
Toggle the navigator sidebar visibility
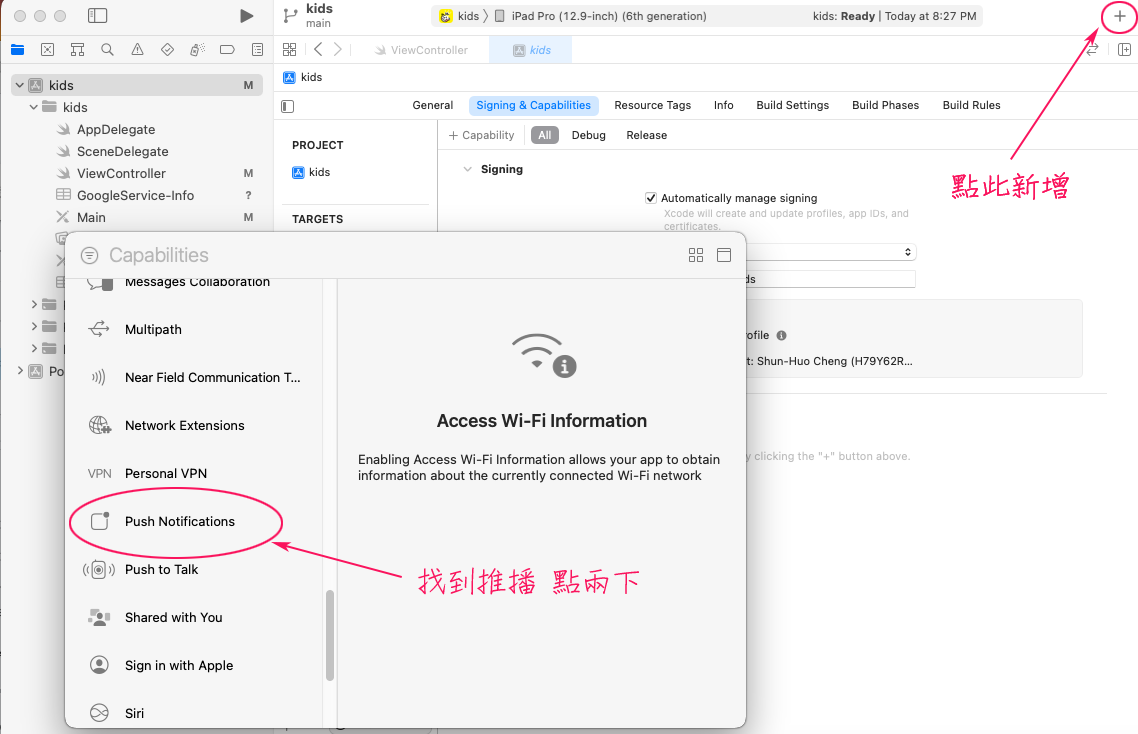(97, 16)
